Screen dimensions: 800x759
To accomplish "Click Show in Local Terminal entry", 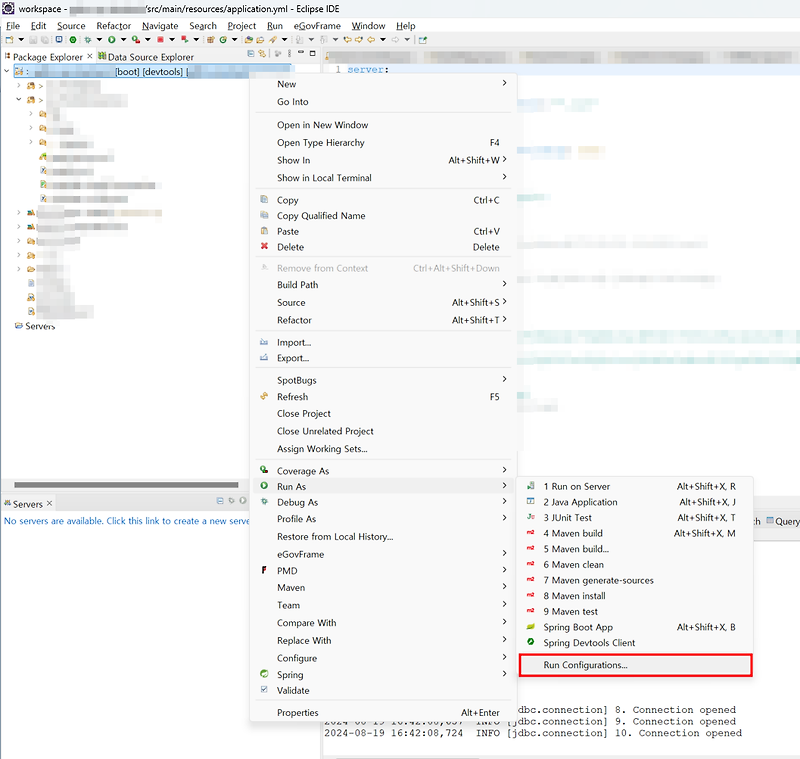I will click(383, 178).
